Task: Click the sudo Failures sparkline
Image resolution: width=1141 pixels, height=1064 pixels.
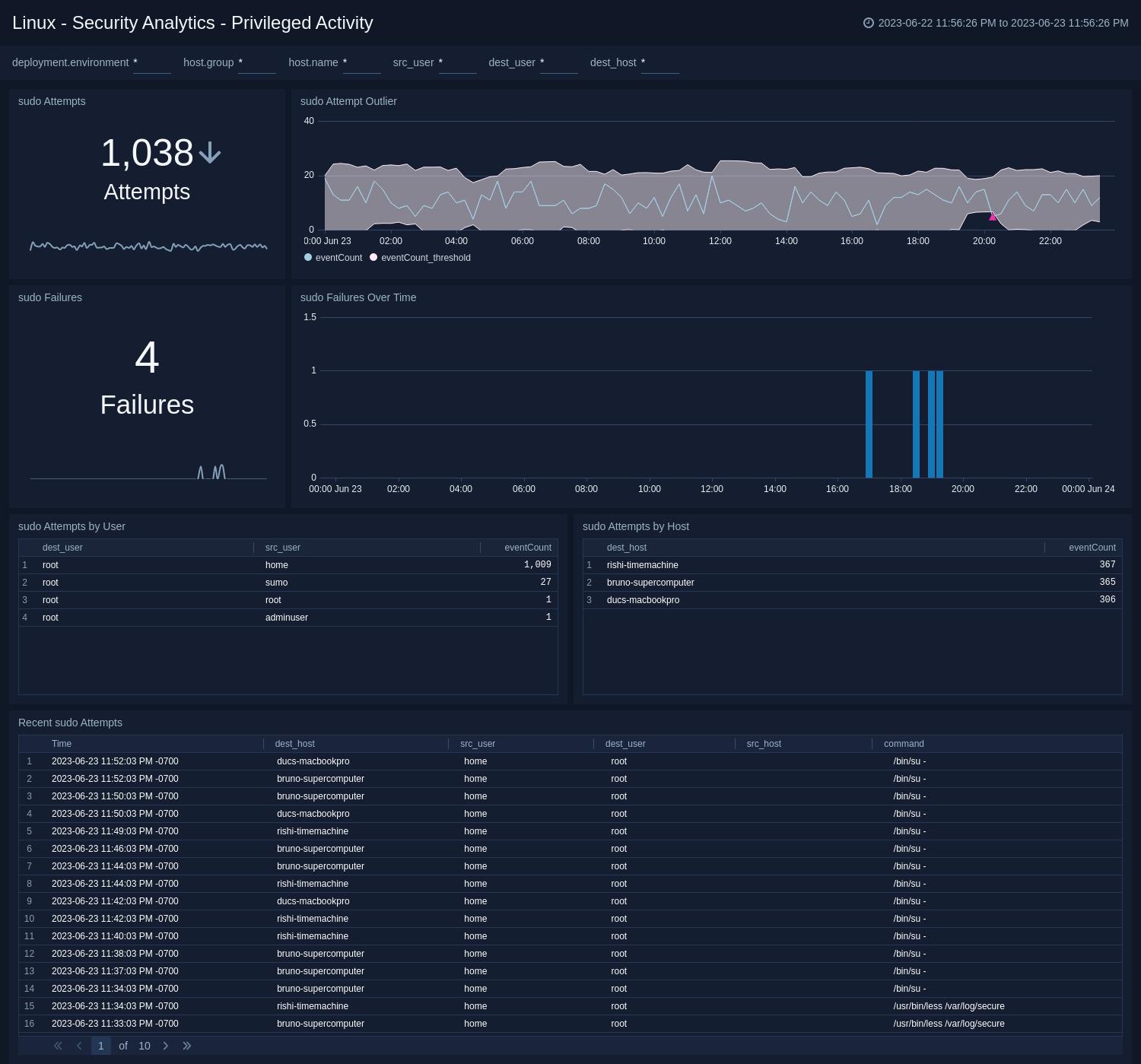Action: click(x=148, y=472)
